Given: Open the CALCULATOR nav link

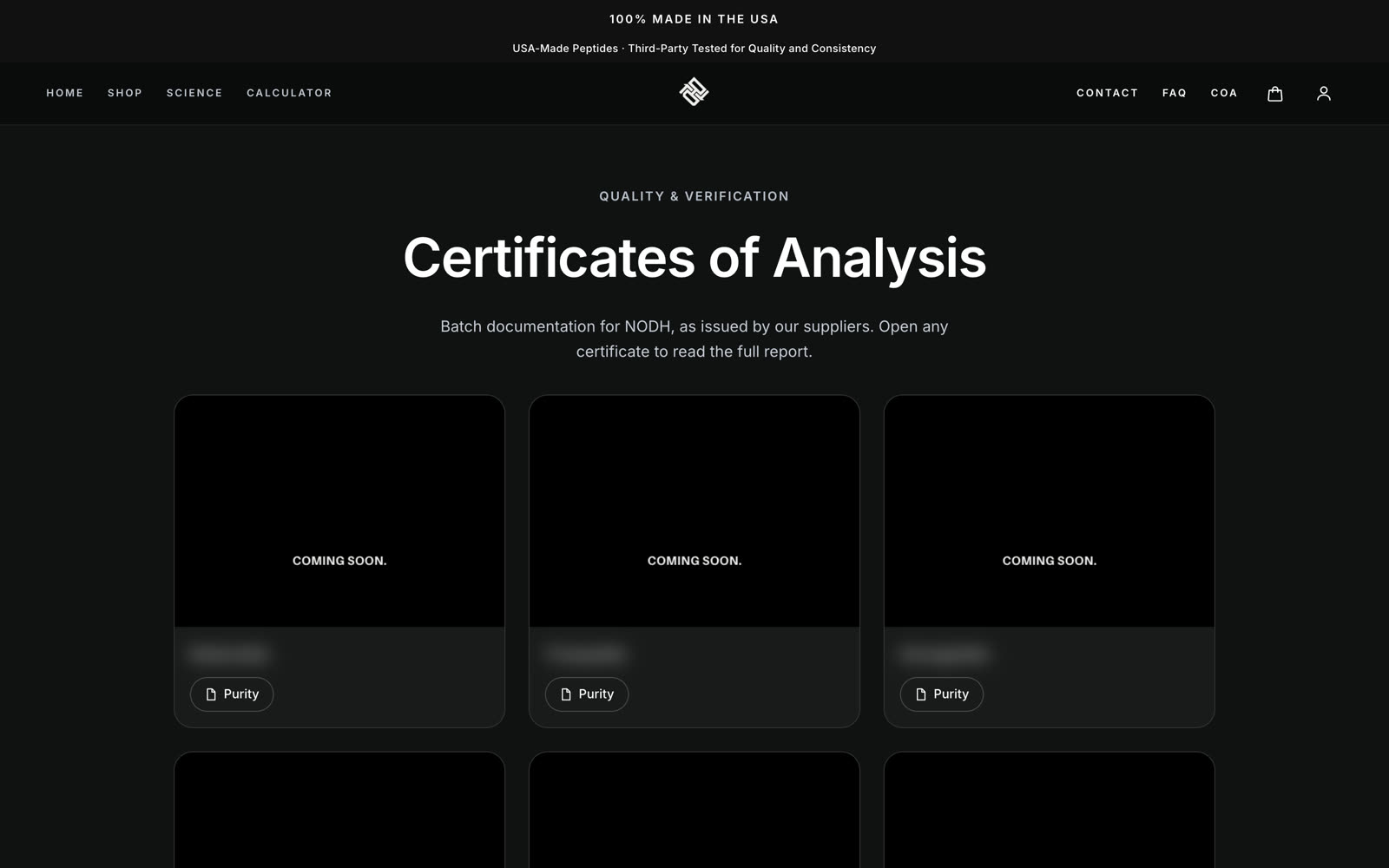Looking at the screenshot, I should tap(289, 93).
